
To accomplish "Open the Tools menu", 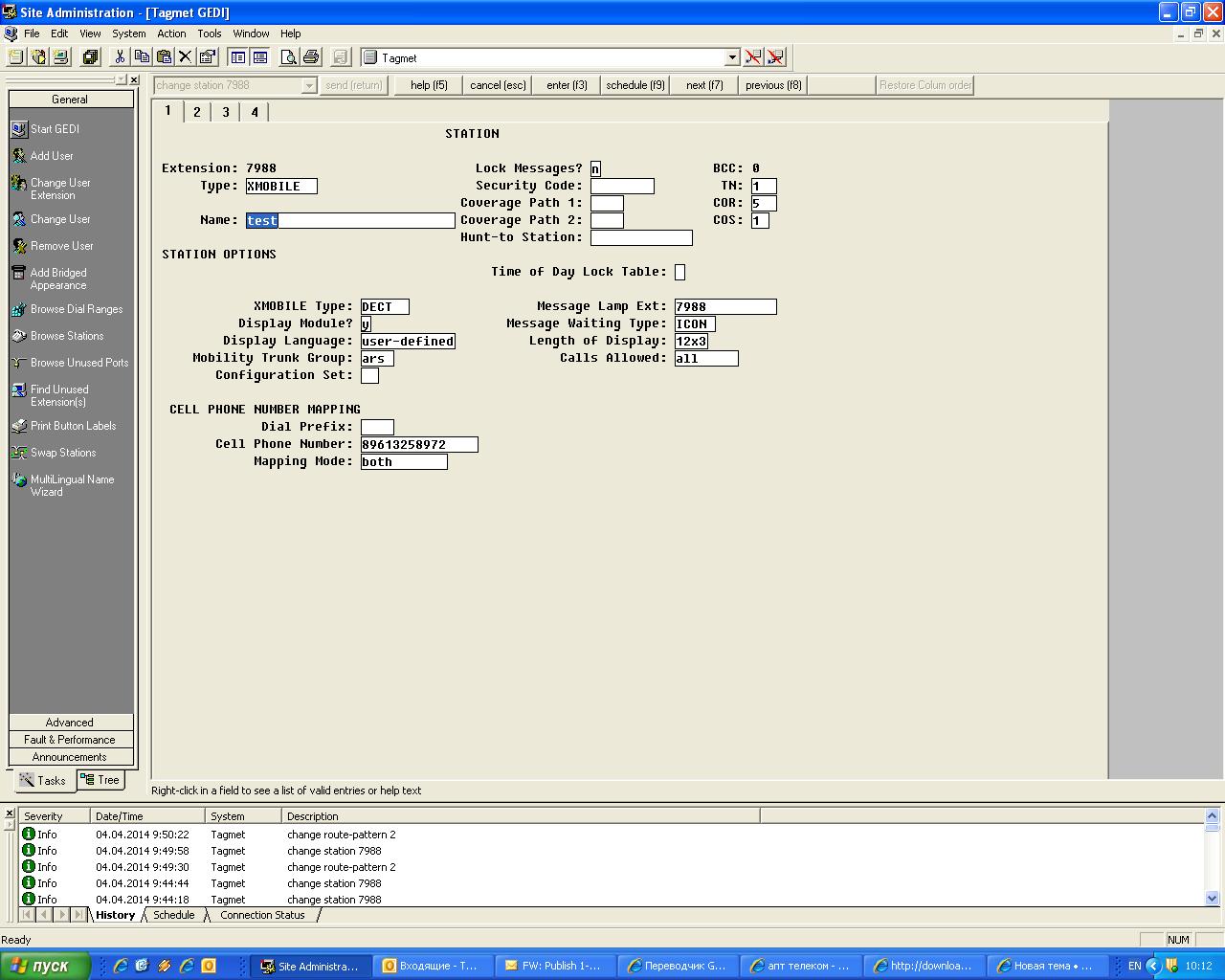I will [x=210, y=33].
